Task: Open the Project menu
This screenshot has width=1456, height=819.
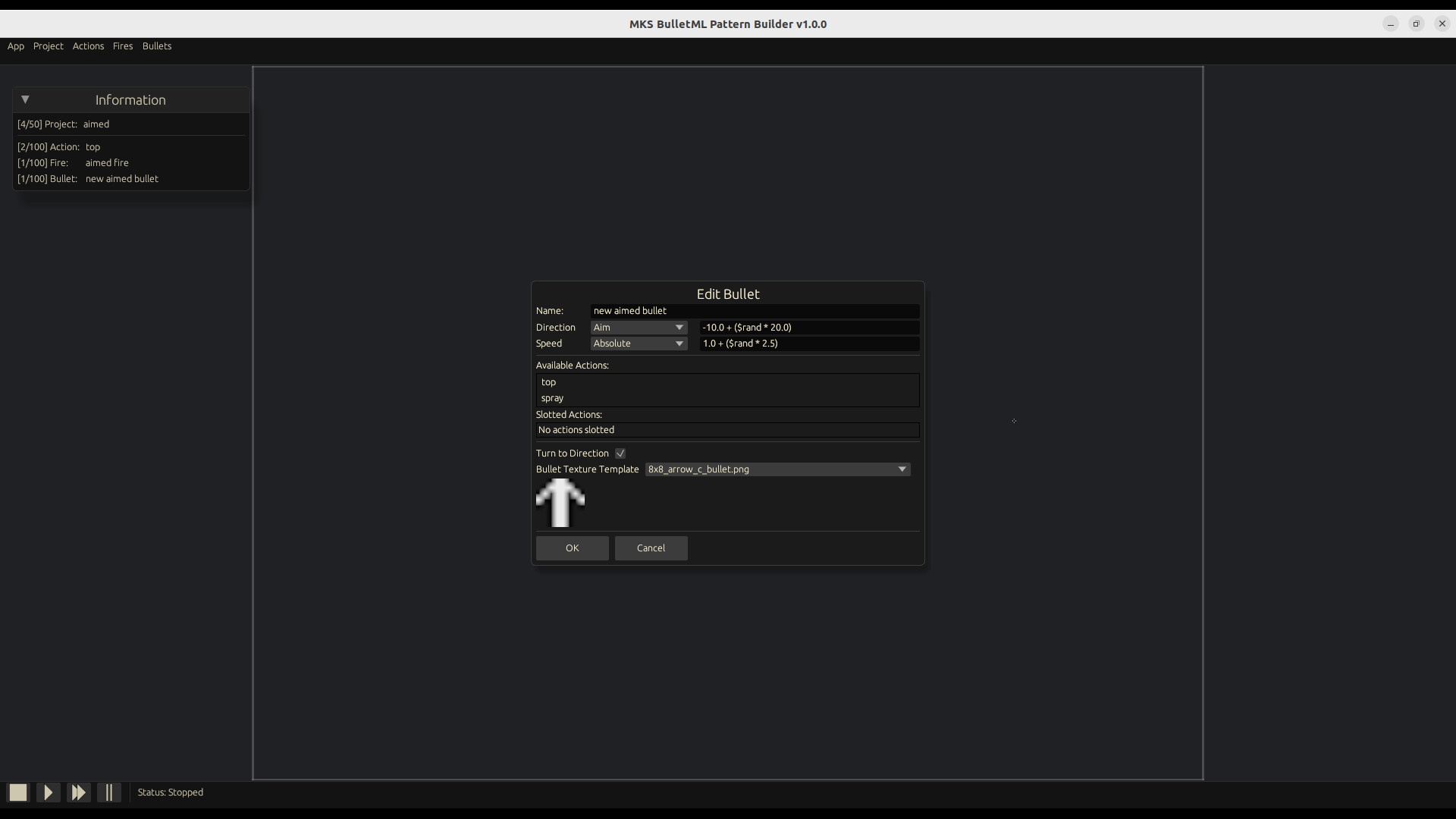Action: click(48, 46)
